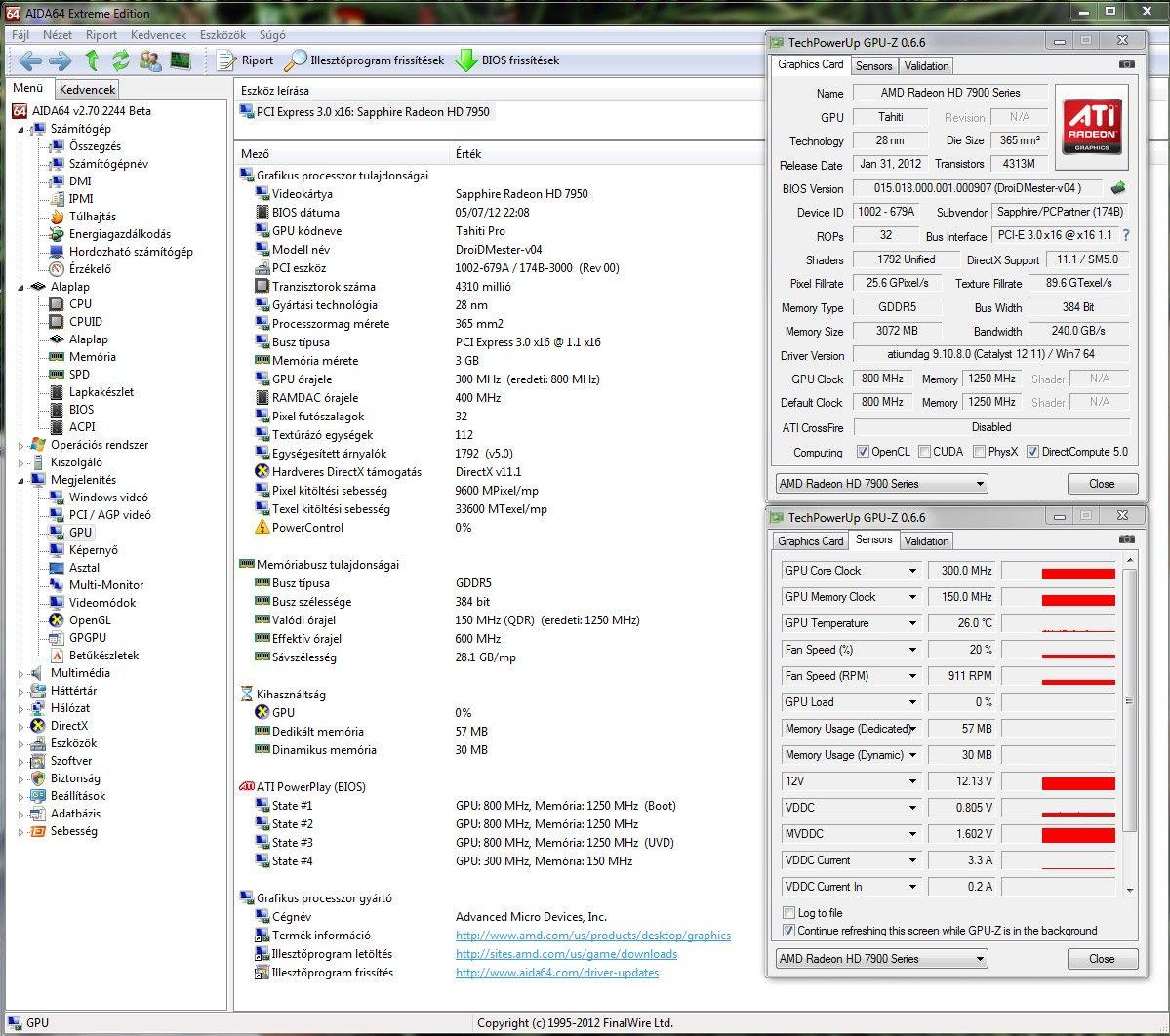
Task: Click the ATI Radeon logo in GPU-Z
Action: [1092, 127]
